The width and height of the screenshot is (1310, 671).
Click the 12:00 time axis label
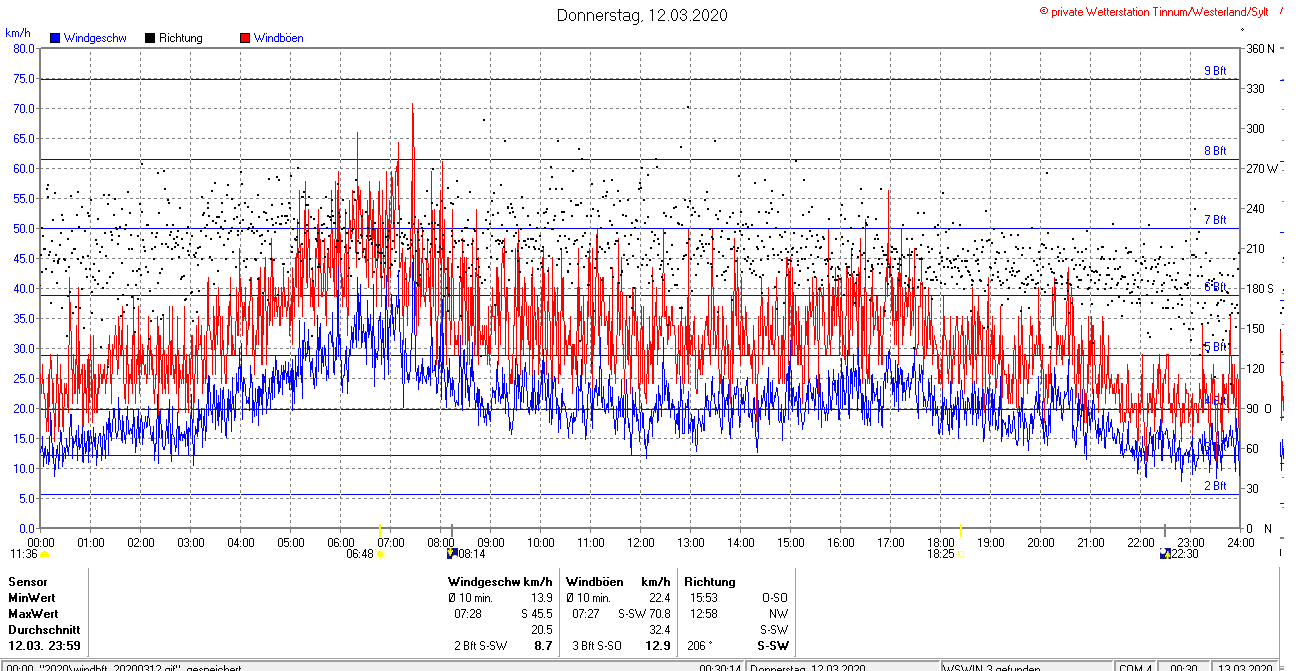[x=641, y=543]
